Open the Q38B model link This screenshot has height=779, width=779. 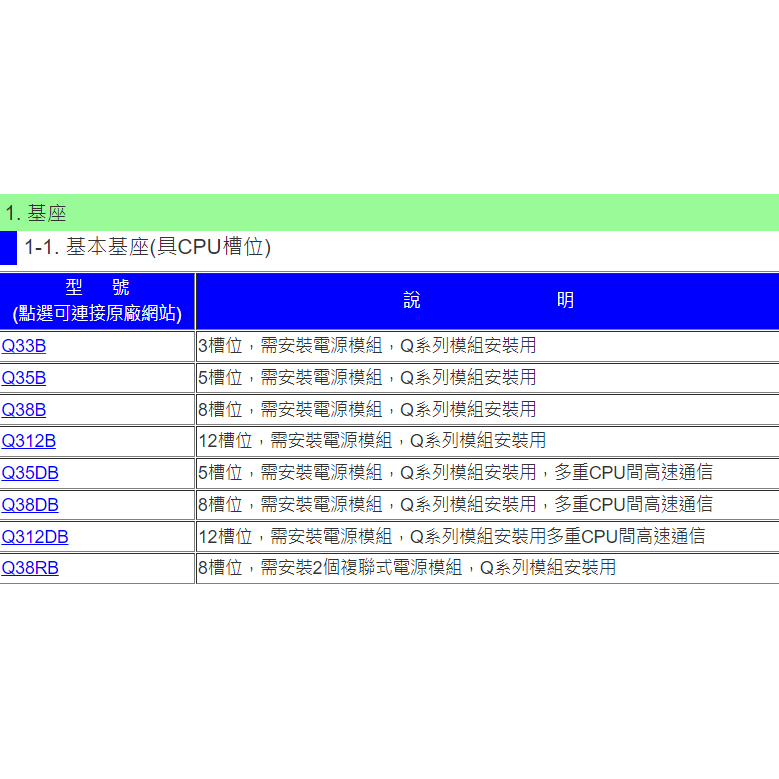[x=24, y=410]
